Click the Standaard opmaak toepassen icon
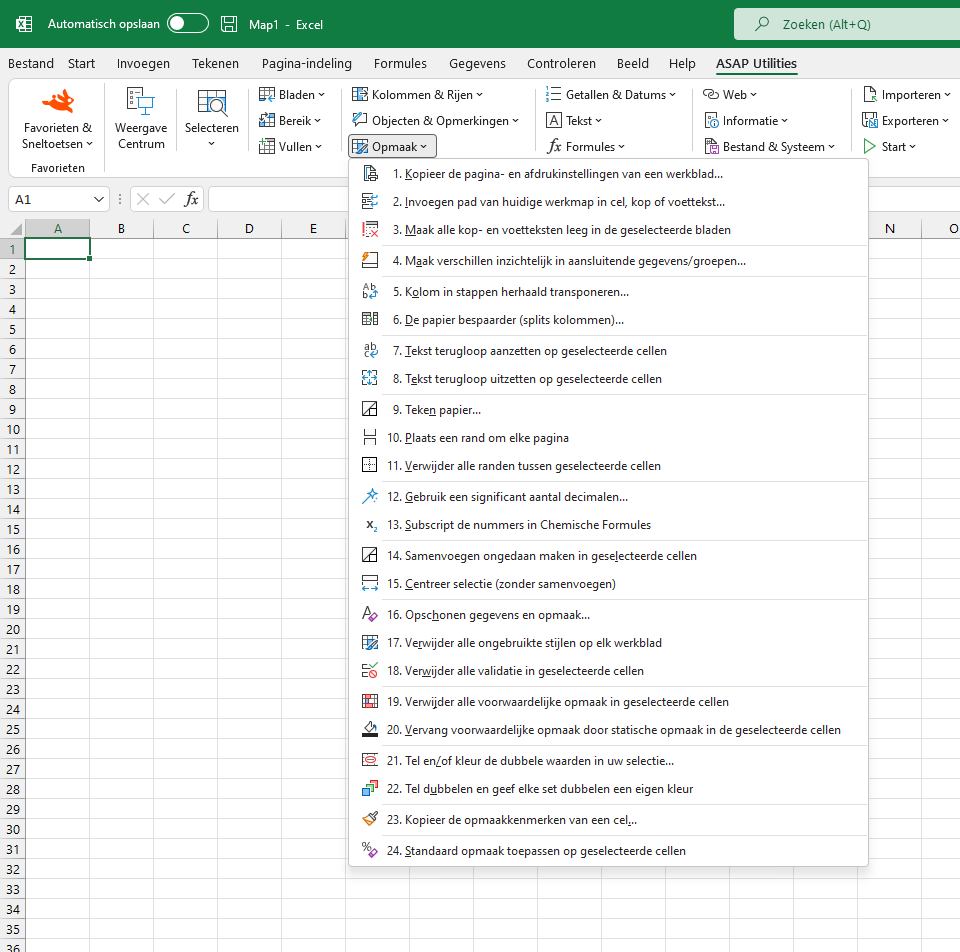The height and width of the screenshot is (952, 960). pyautogui.click(x=370, y=850)
